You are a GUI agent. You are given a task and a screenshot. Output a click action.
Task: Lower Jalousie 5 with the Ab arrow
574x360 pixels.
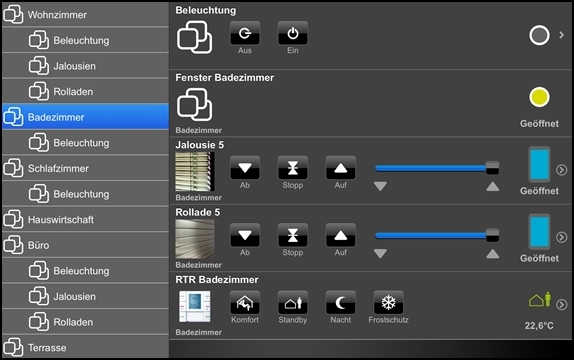(x=245, y=168)
